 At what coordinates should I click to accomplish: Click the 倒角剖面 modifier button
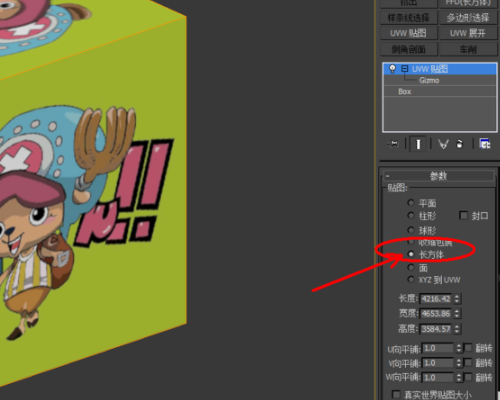tap(409, 49)
